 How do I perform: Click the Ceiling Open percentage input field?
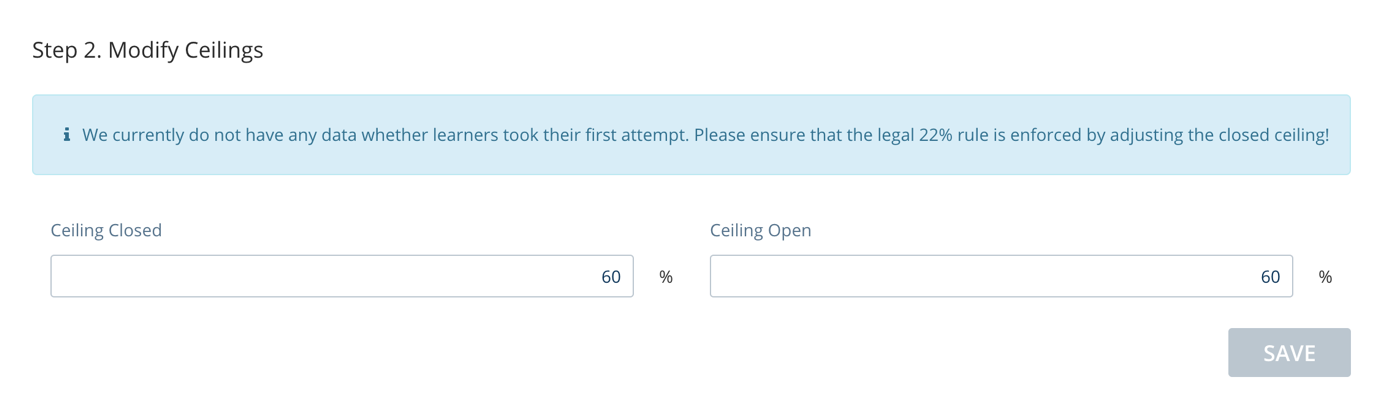1001,276
